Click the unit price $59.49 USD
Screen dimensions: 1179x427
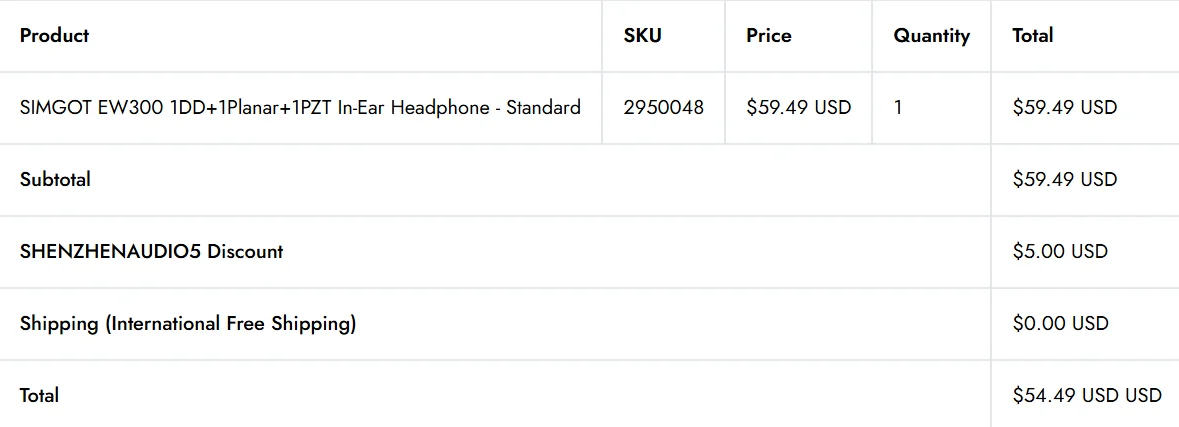click(x=798, y=108)
